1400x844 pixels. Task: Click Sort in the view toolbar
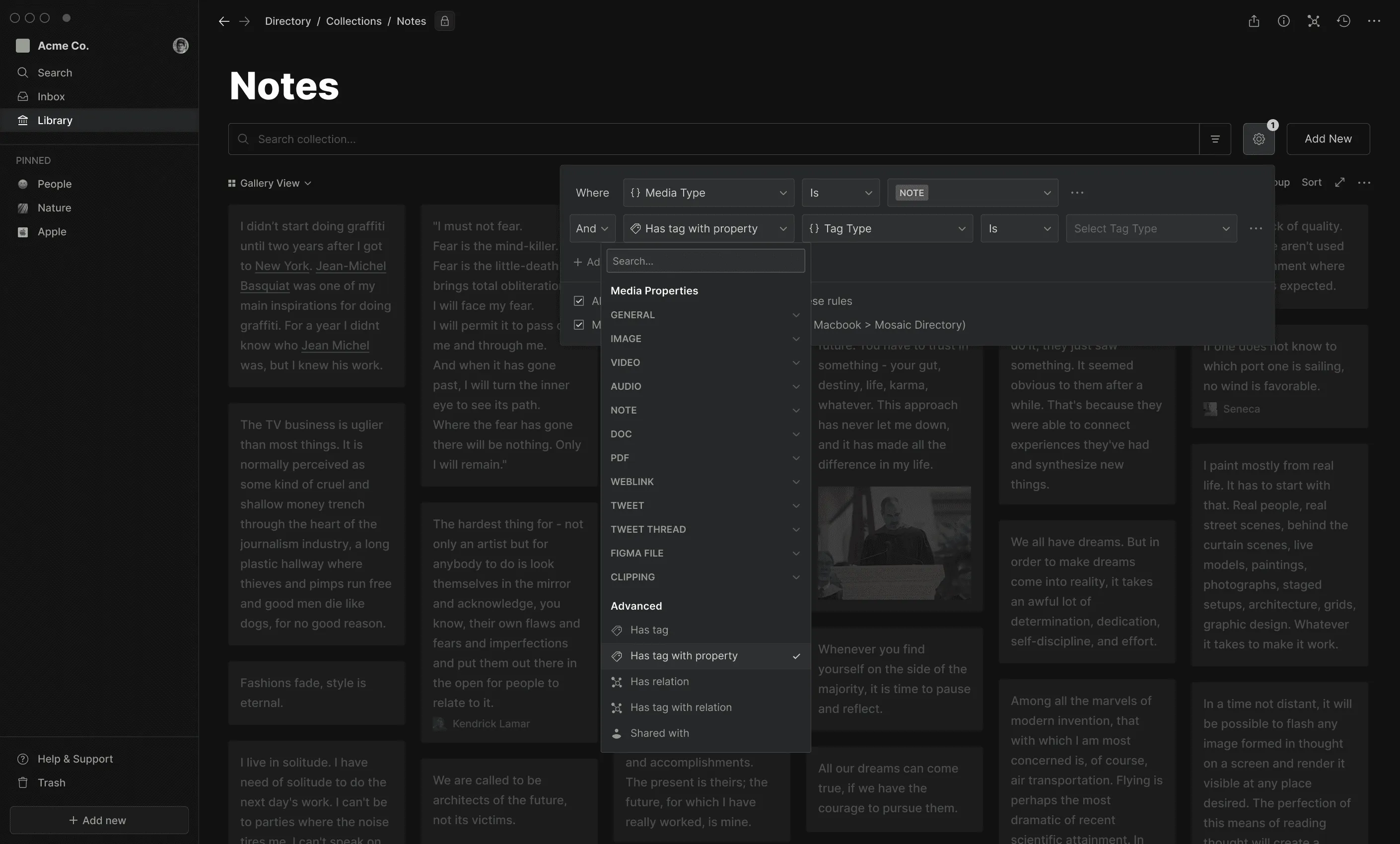[x=1311, y=182]
